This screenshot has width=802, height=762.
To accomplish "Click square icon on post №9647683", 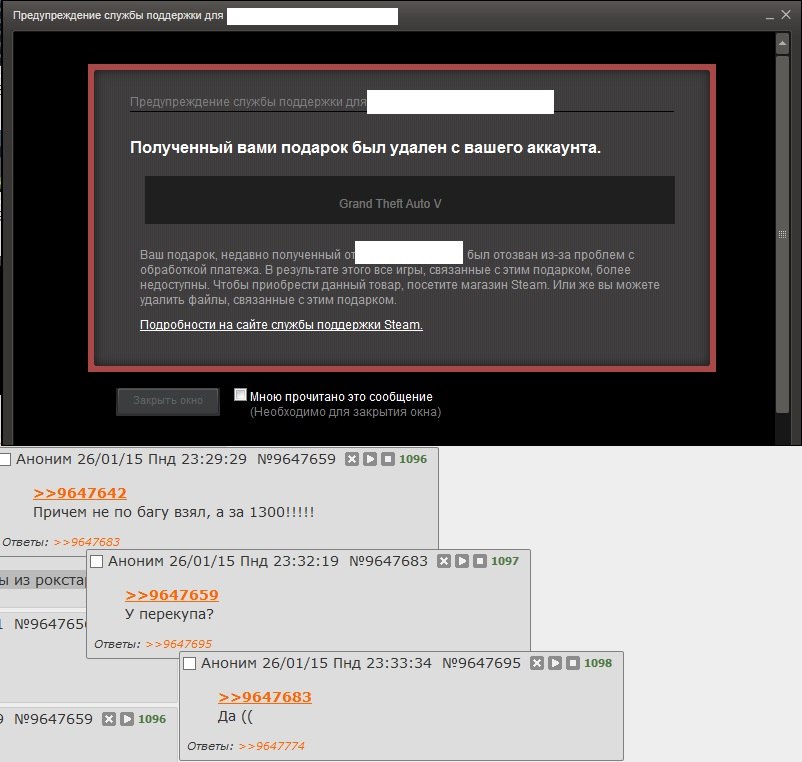I will tap(480, 562).
